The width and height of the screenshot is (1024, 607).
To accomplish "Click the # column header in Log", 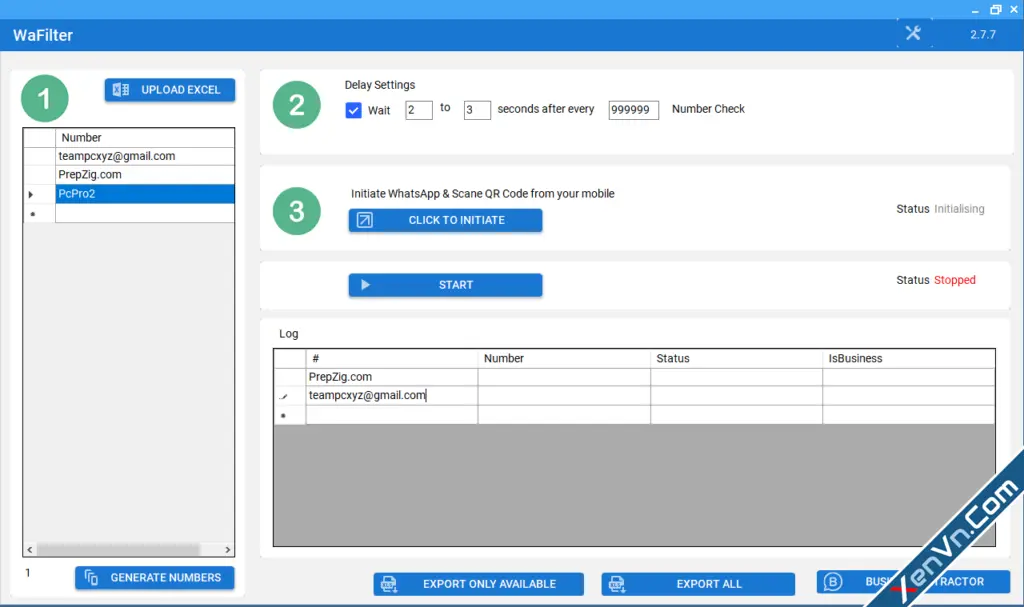I will [392, 359].
